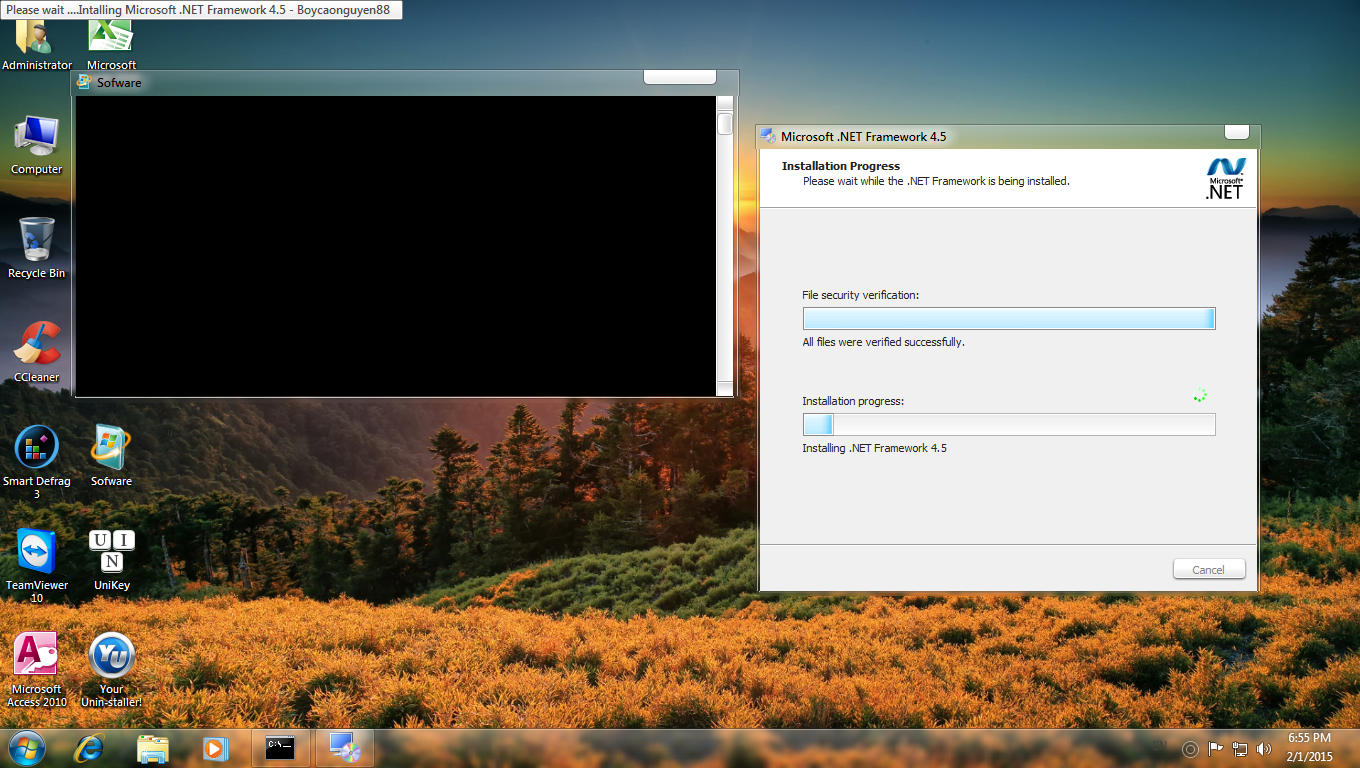Open the taskbar clock showing 6:55 PM
1360x768 pixels.
point(1308,738)
